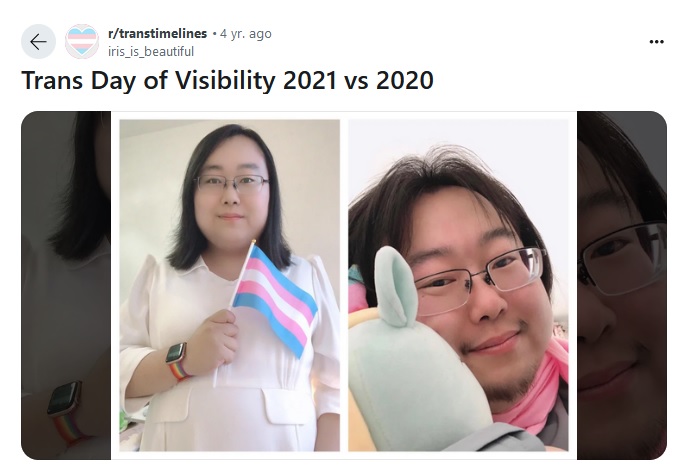
Task: Open the three-dot post options menu
Action: pos(656,42)
